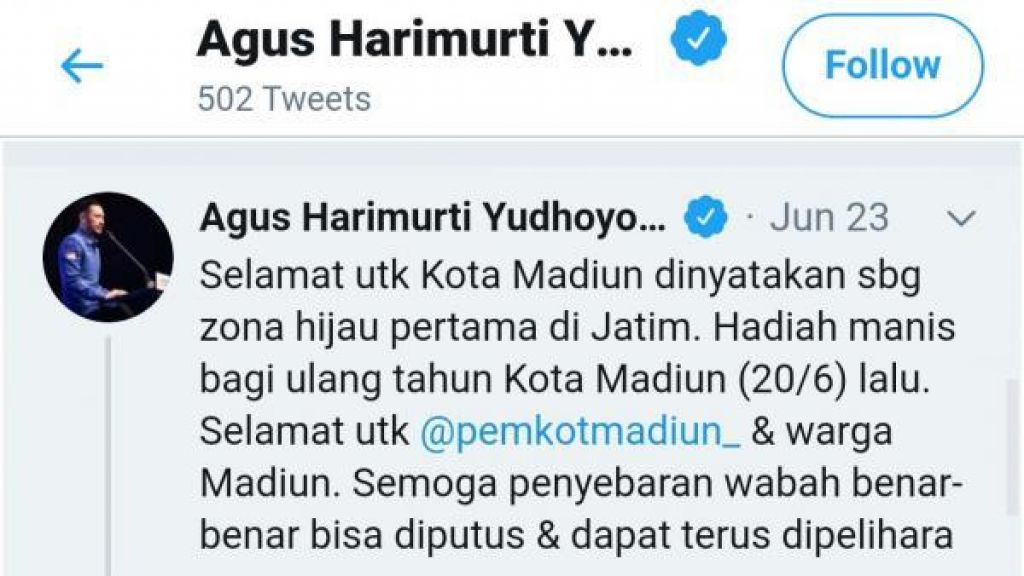Click the thread line below the avatar
This screenshot has width=1024, height=576.
click(108, 456)
